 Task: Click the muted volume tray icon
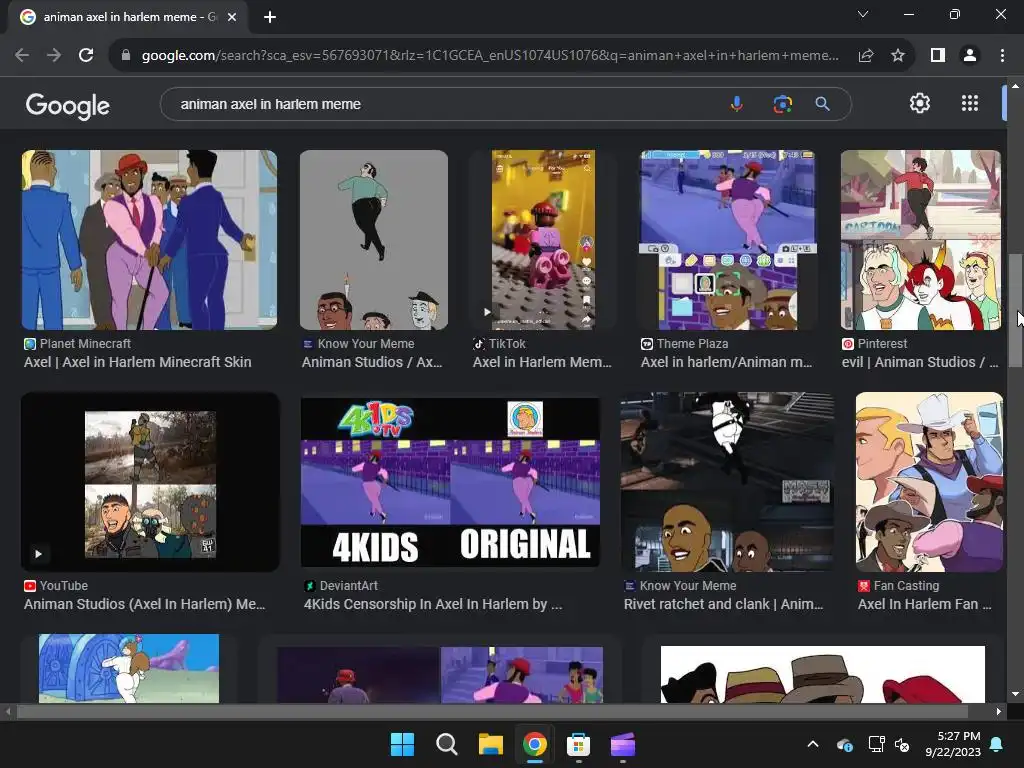coord(902,744)
